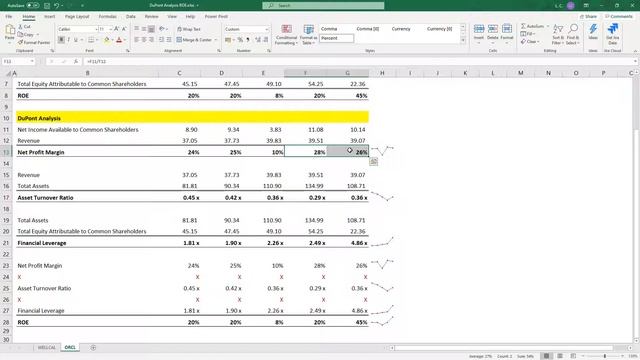Screen dimensions: 640x360
Task: Select the Net Profit Margin cell B13
Action: pos(87,152)
